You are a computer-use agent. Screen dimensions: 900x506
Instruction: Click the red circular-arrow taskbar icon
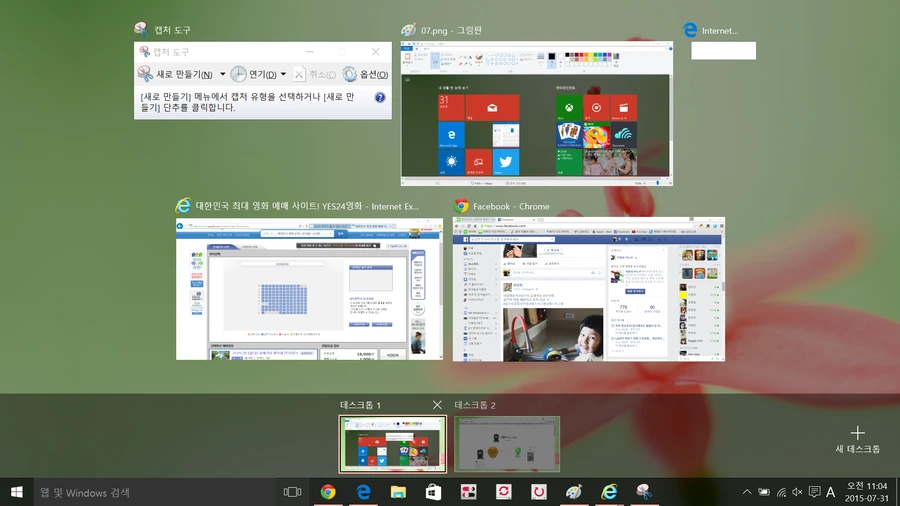pos(538,492)
